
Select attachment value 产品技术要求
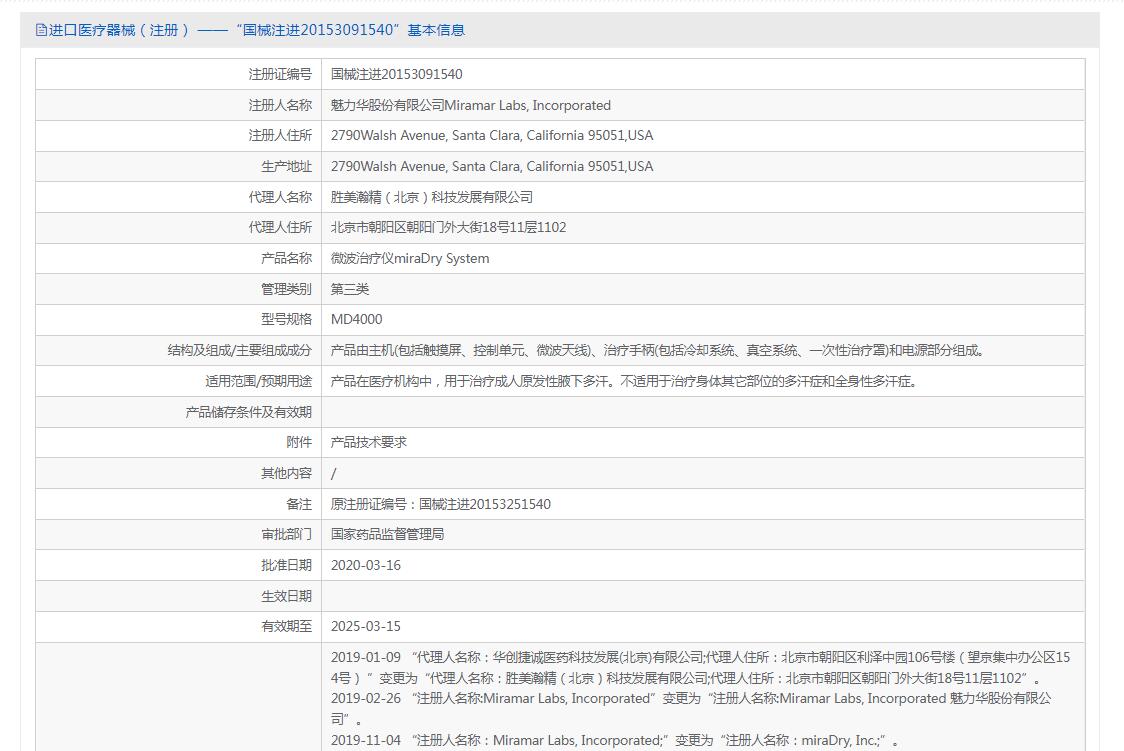[368, 442]
